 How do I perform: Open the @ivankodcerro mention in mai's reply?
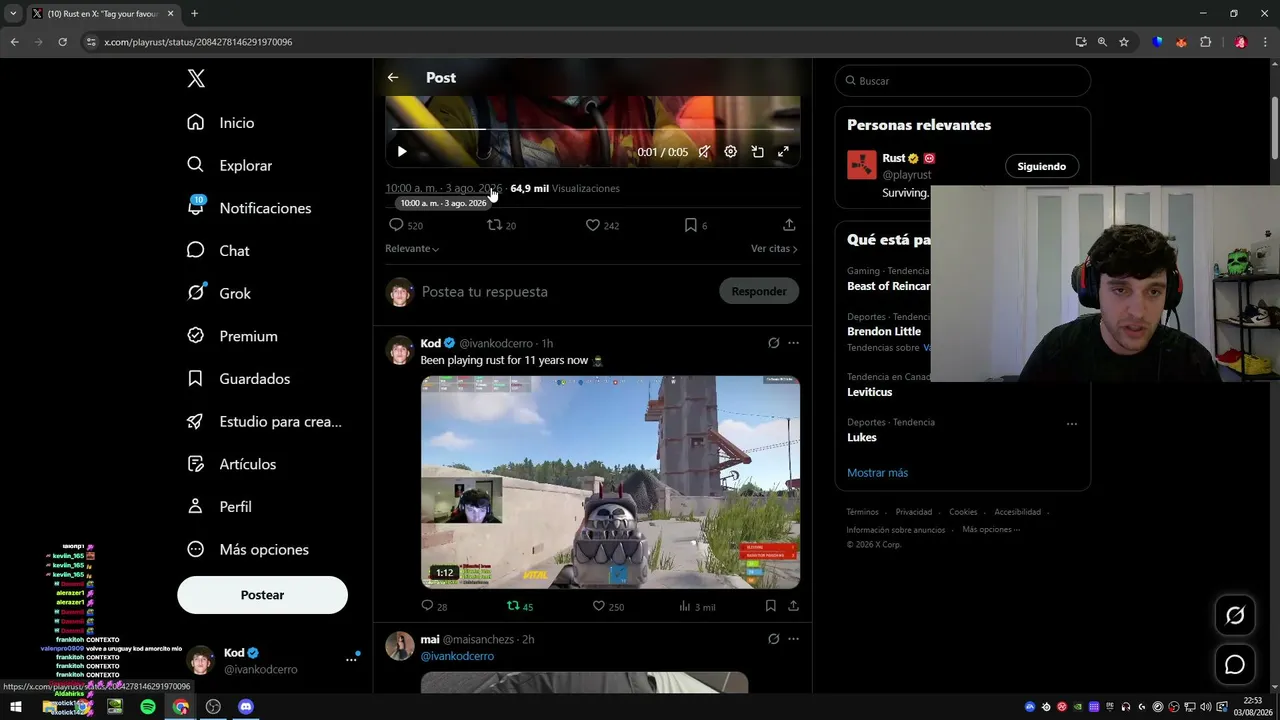tap(457, 656)
